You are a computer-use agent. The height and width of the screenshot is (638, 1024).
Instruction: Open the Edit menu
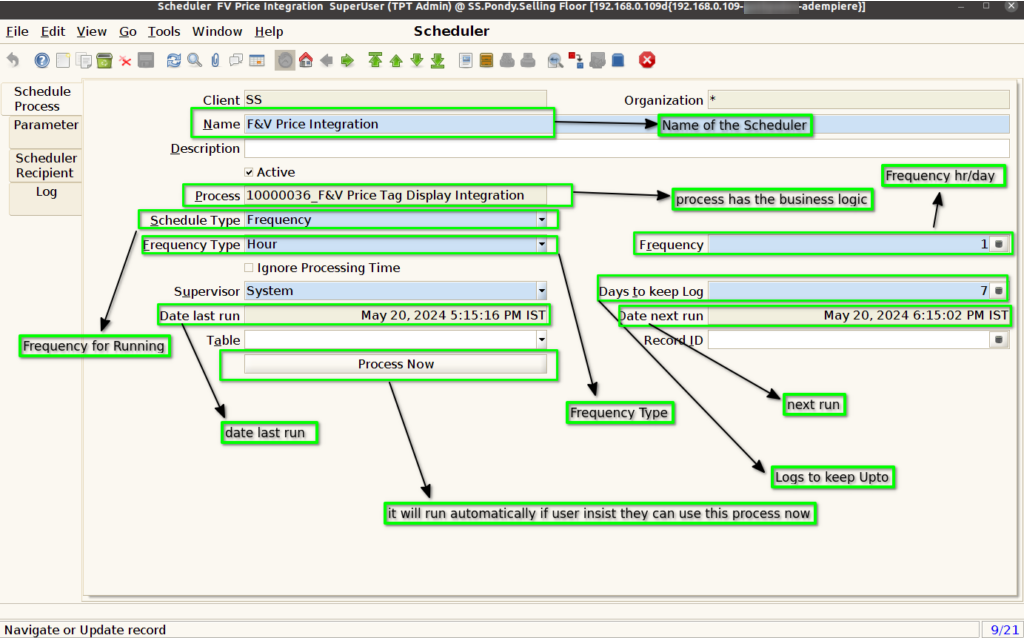click(x=53, y=31)
